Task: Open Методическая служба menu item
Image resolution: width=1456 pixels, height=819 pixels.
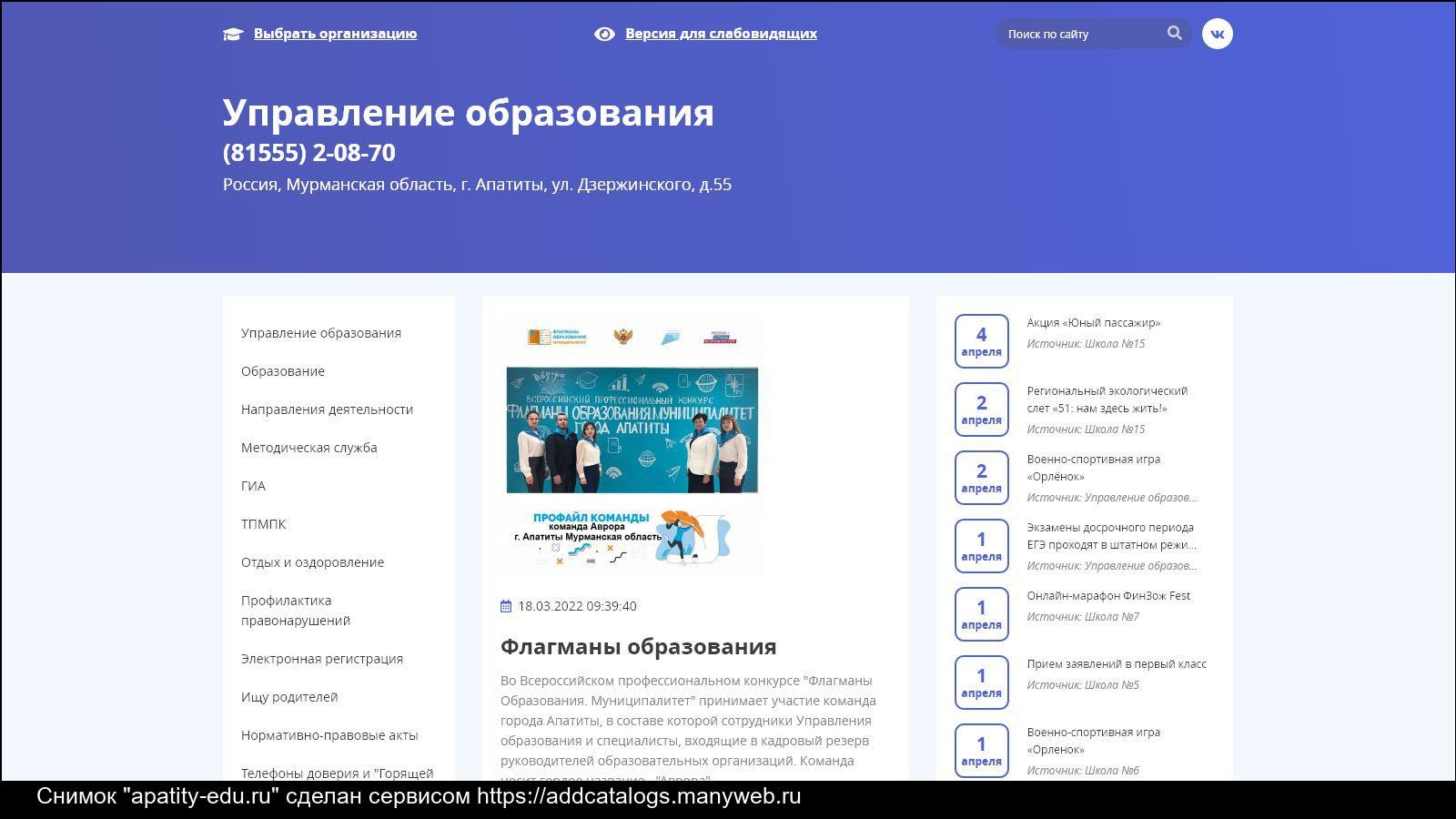Action: (309, 448)
